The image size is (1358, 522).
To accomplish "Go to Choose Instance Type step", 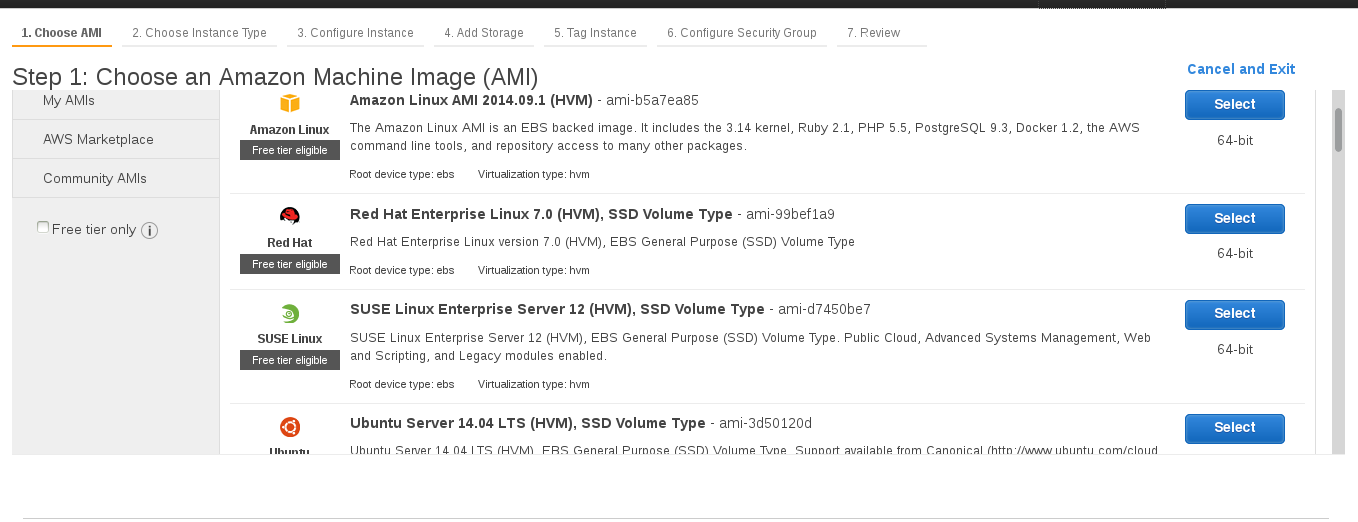I will coord(199,33).
